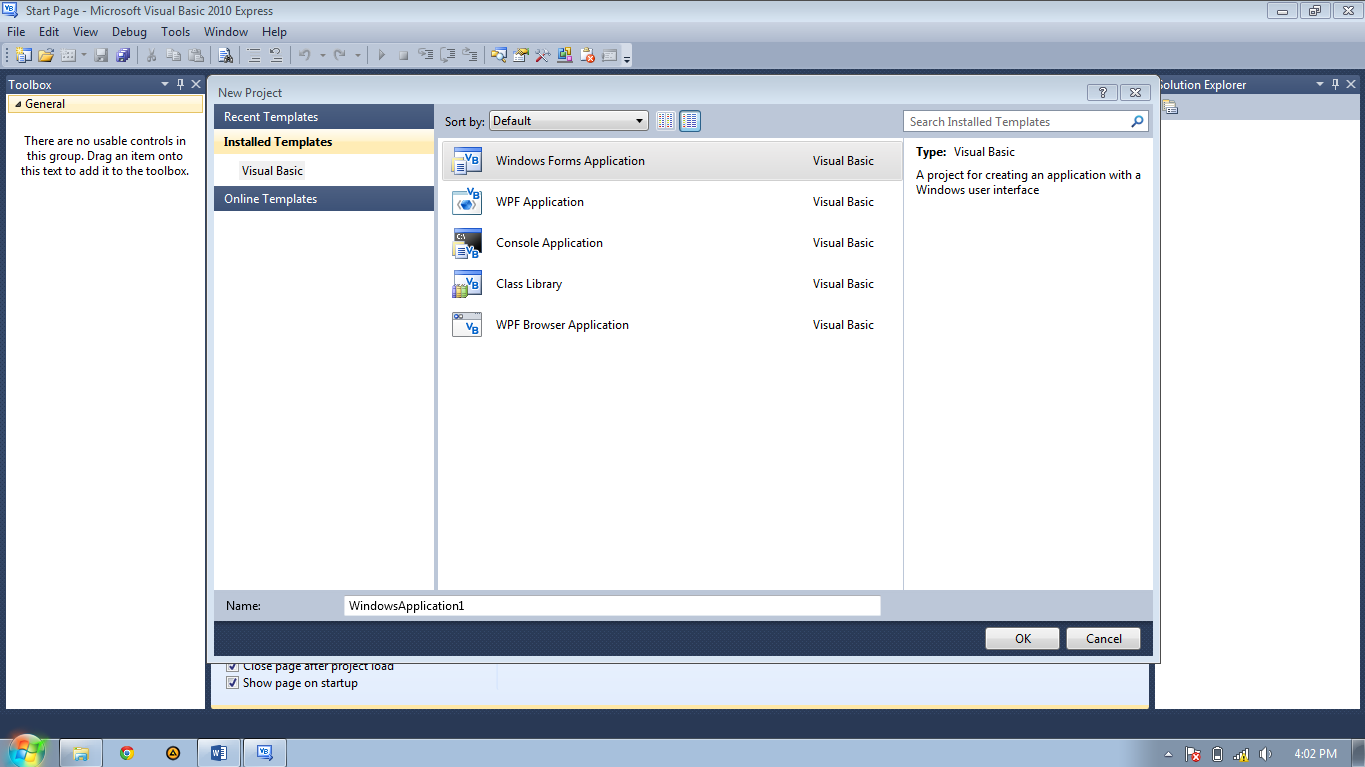Open the Toolbox hammer-and-wrench toolbar icon

pyautogui.click(x=543, y=55)
